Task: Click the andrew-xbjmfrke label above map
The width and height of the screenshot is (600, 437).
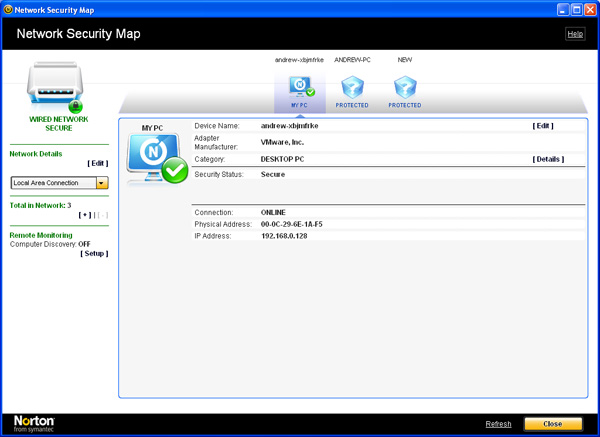Action: click(x=299, y=60)
